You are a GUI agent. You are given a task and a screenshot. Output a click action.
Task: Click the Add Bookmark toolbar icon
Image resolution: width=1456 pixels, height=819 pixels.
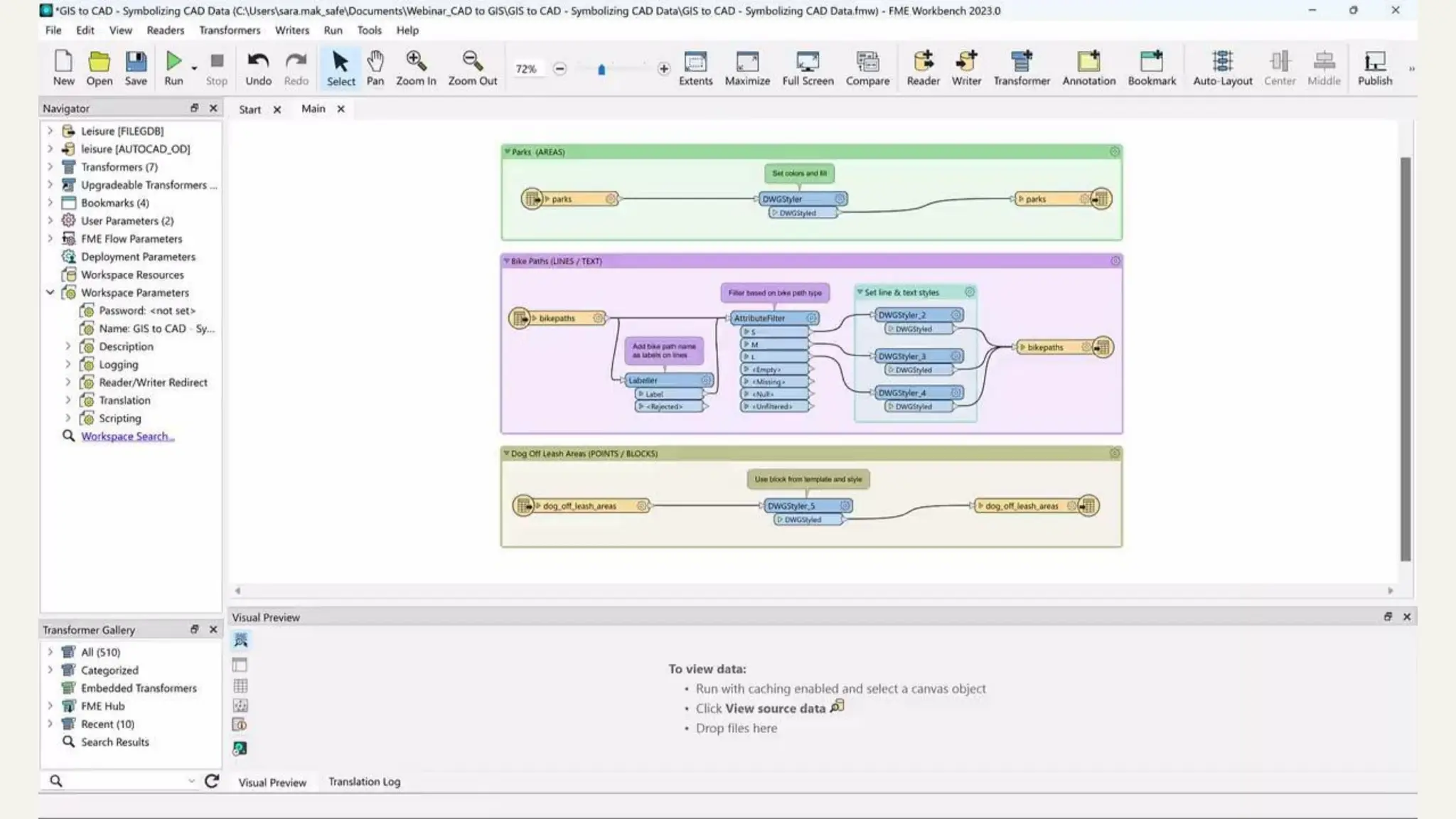coord(1151,62)
